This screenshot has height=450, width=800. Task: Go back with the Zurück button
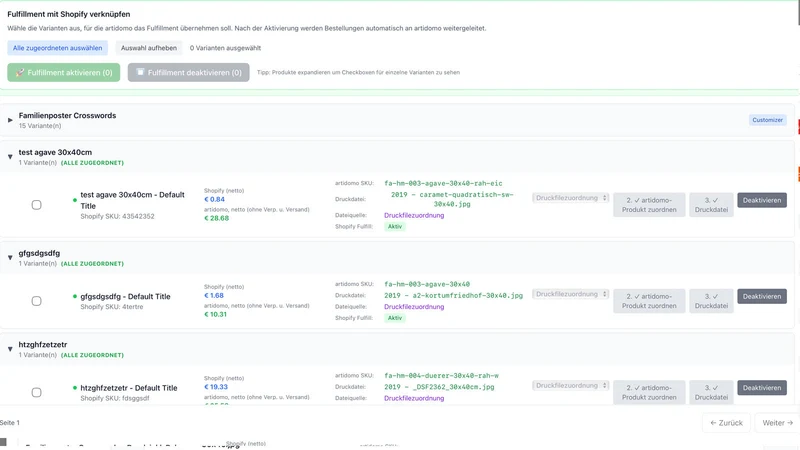tap(726, 422)
